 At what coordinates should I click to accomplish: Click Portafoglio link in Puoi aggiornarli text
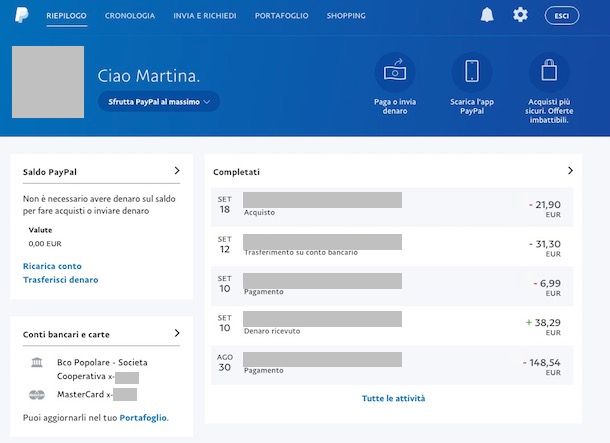click(143, 418)
